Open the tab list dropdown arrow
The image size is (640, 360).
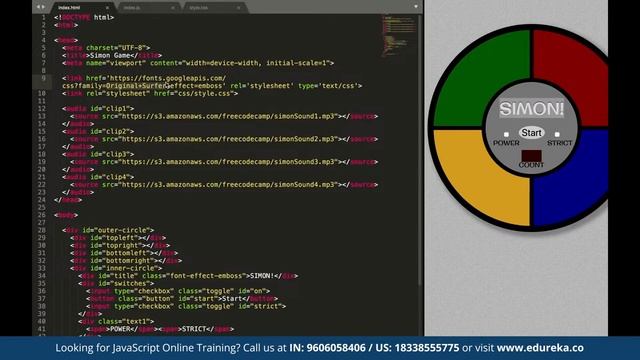[x=416, y=7]
